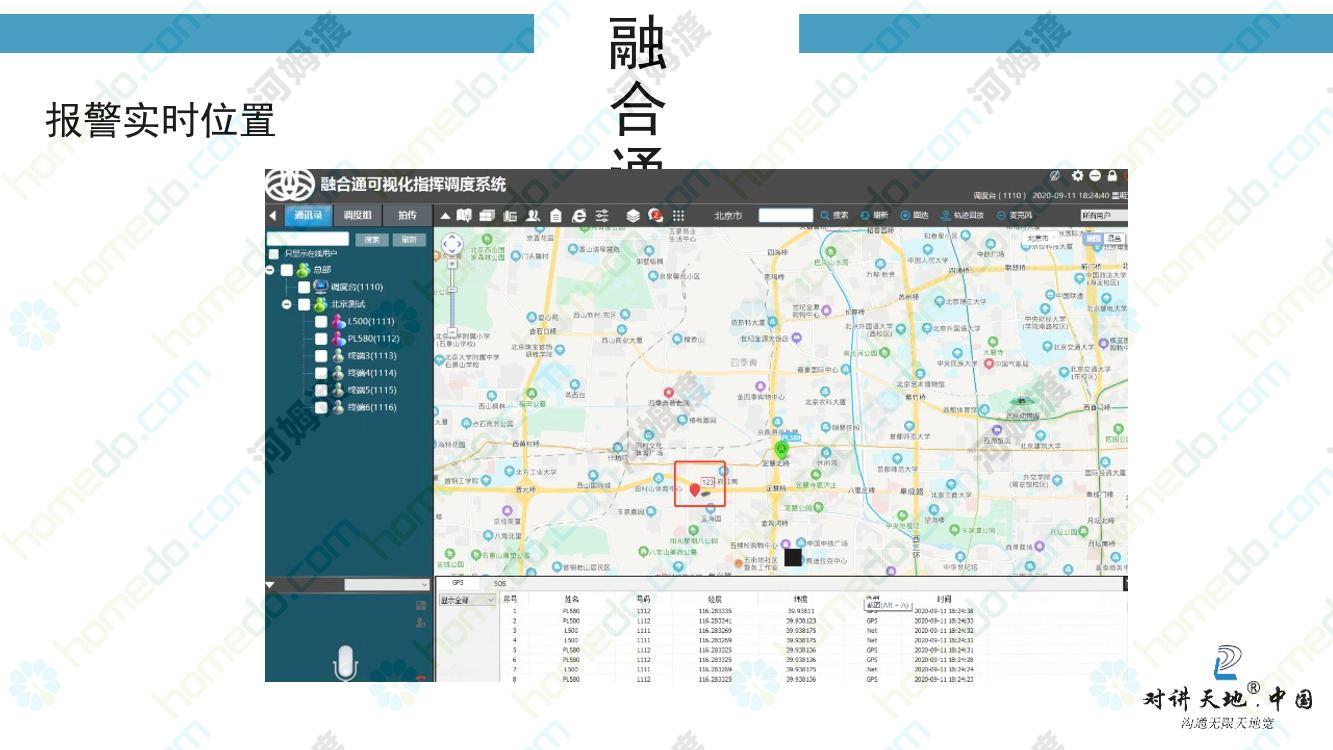Collapse the 总部 tree node
The width and height of the screenshot is (1333, 750).
[271, 270]
